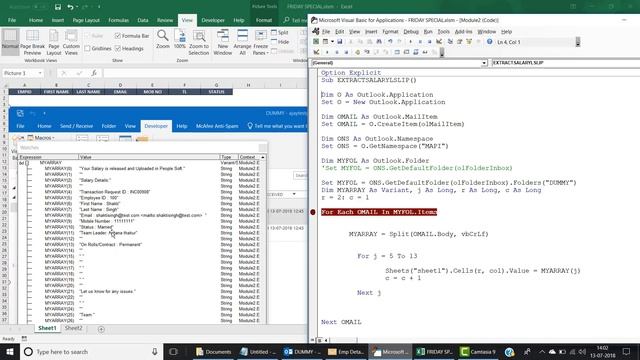Image resolution: width=640 pixels, height=360 pixels.
Task: Open the DUMMY Outlook window from taskbar
Action: [303, 352]
